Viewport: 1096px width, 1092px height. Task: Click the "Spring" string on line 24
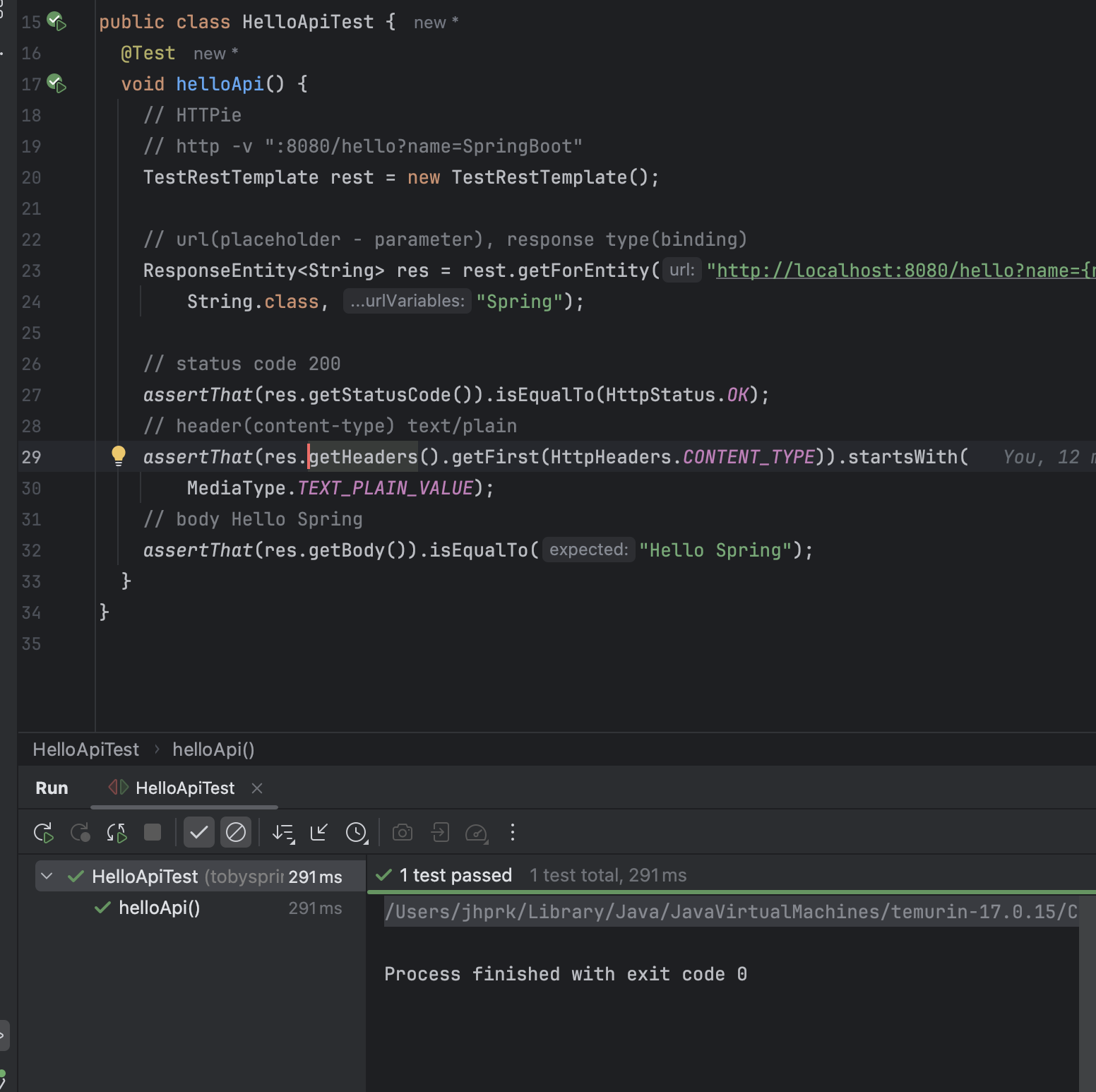coord(520,302)
